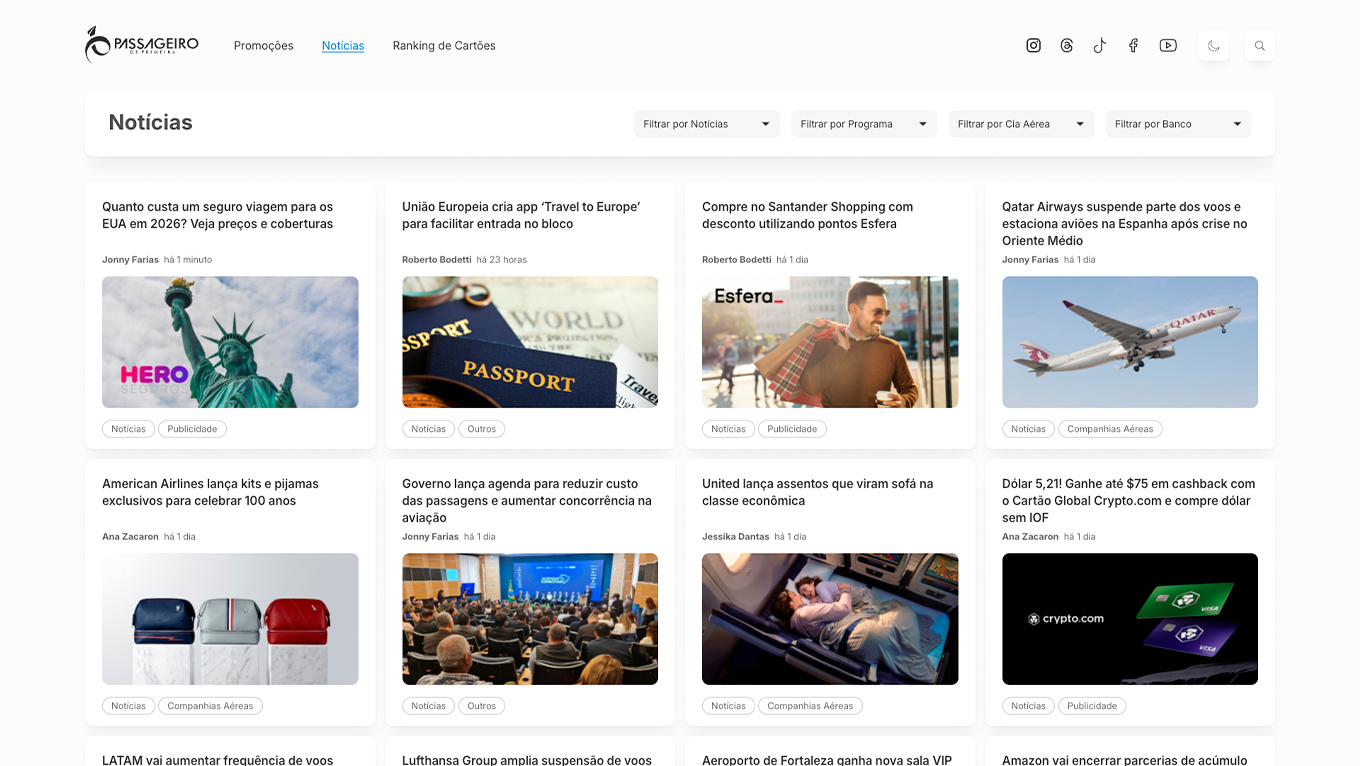Click the Threads social icon
The height and width of the screenshot is (766, 1360).
[x=1066, y=45]
